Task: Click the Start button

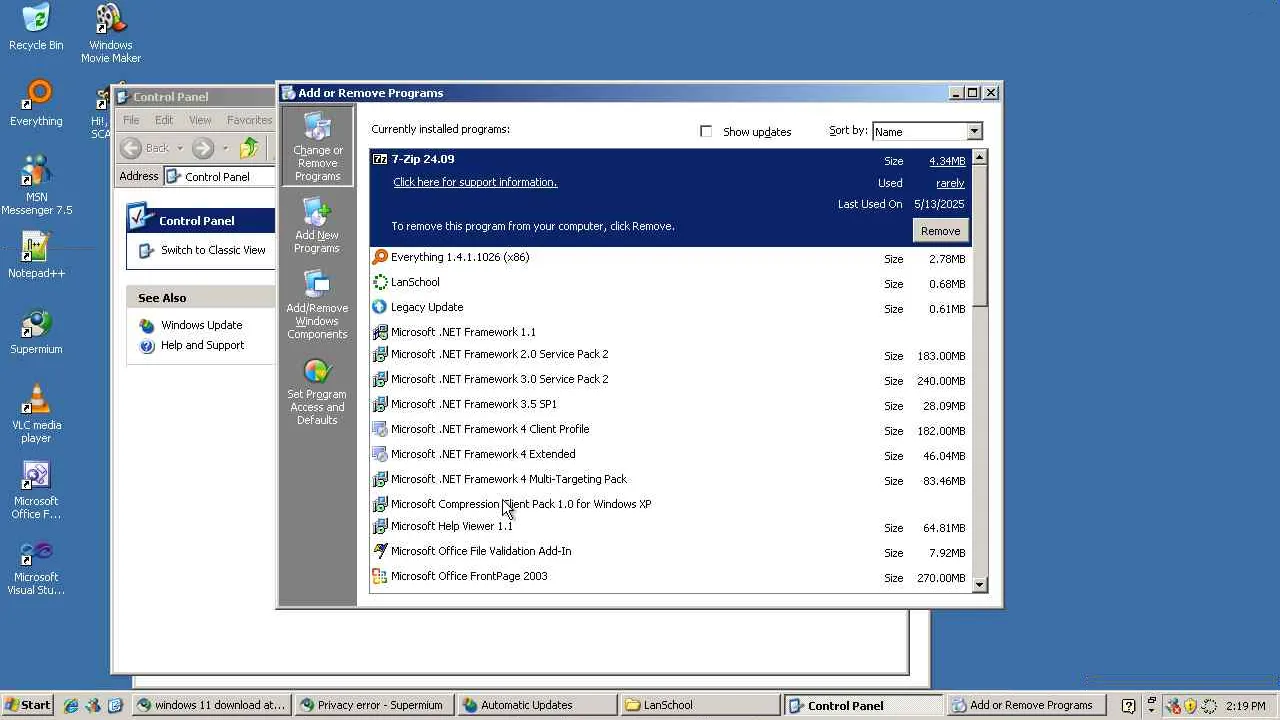Action: [x=27, y=705]
